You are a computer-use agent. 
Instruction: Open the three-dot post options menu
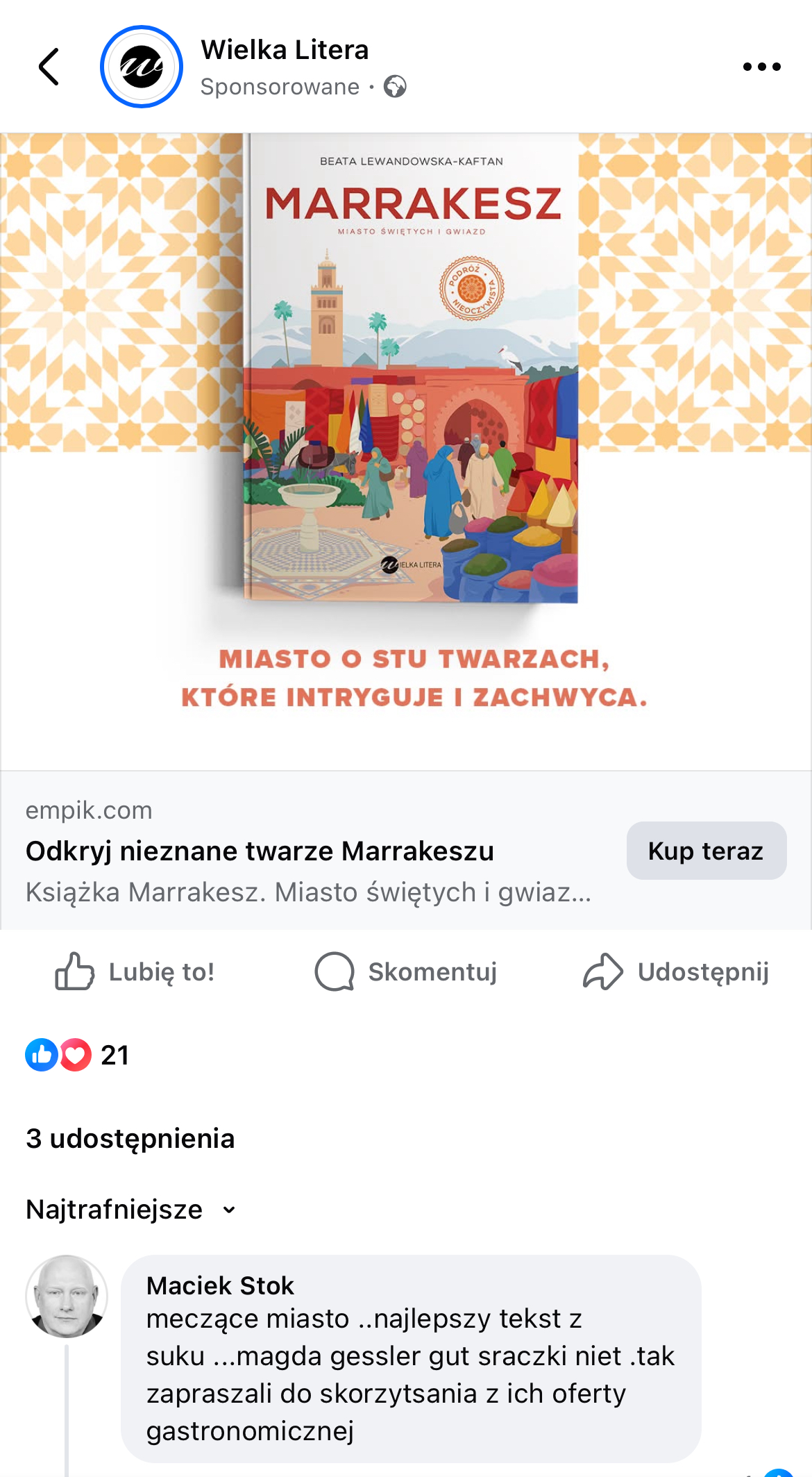(761, 67)
